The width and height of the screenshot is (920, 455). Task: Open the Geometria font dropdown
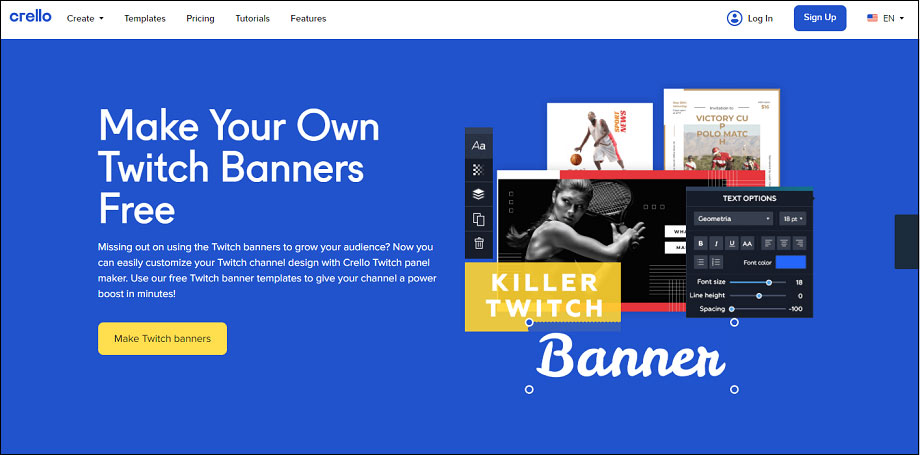[x=733, y=218]
